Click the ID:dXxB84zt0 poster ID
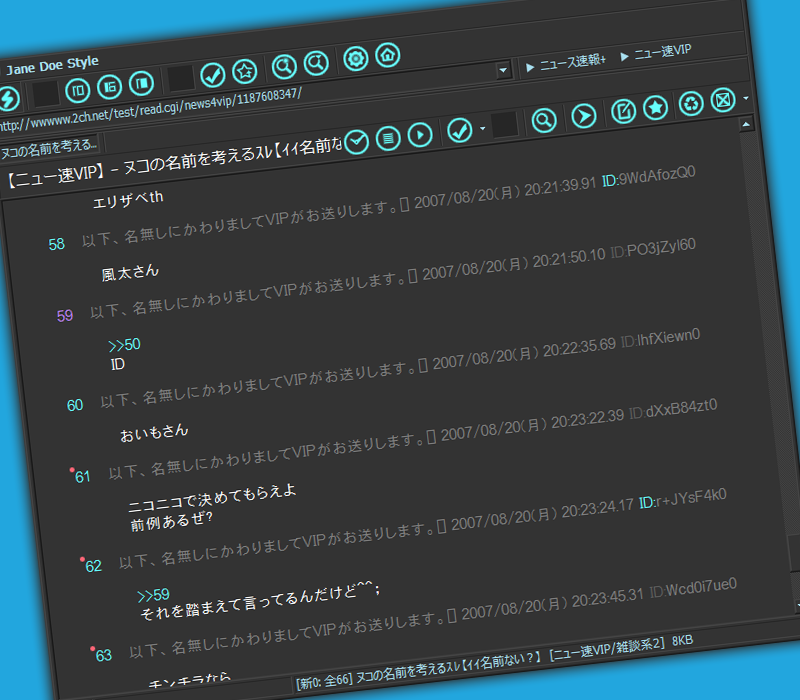This screenshot has width=800, height=700. tap(673, 410)
